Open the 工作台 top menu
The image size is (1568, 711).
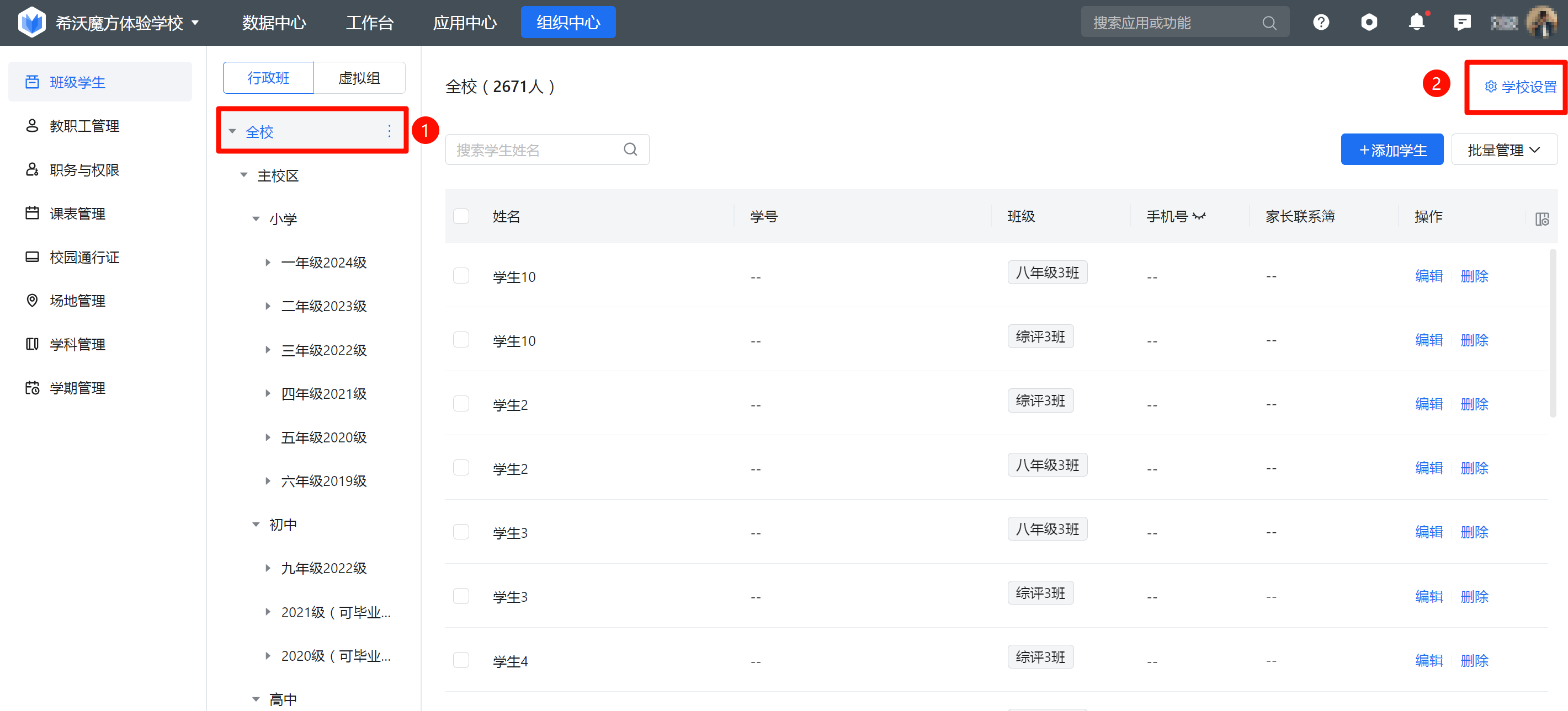click(x=370, y=23)
